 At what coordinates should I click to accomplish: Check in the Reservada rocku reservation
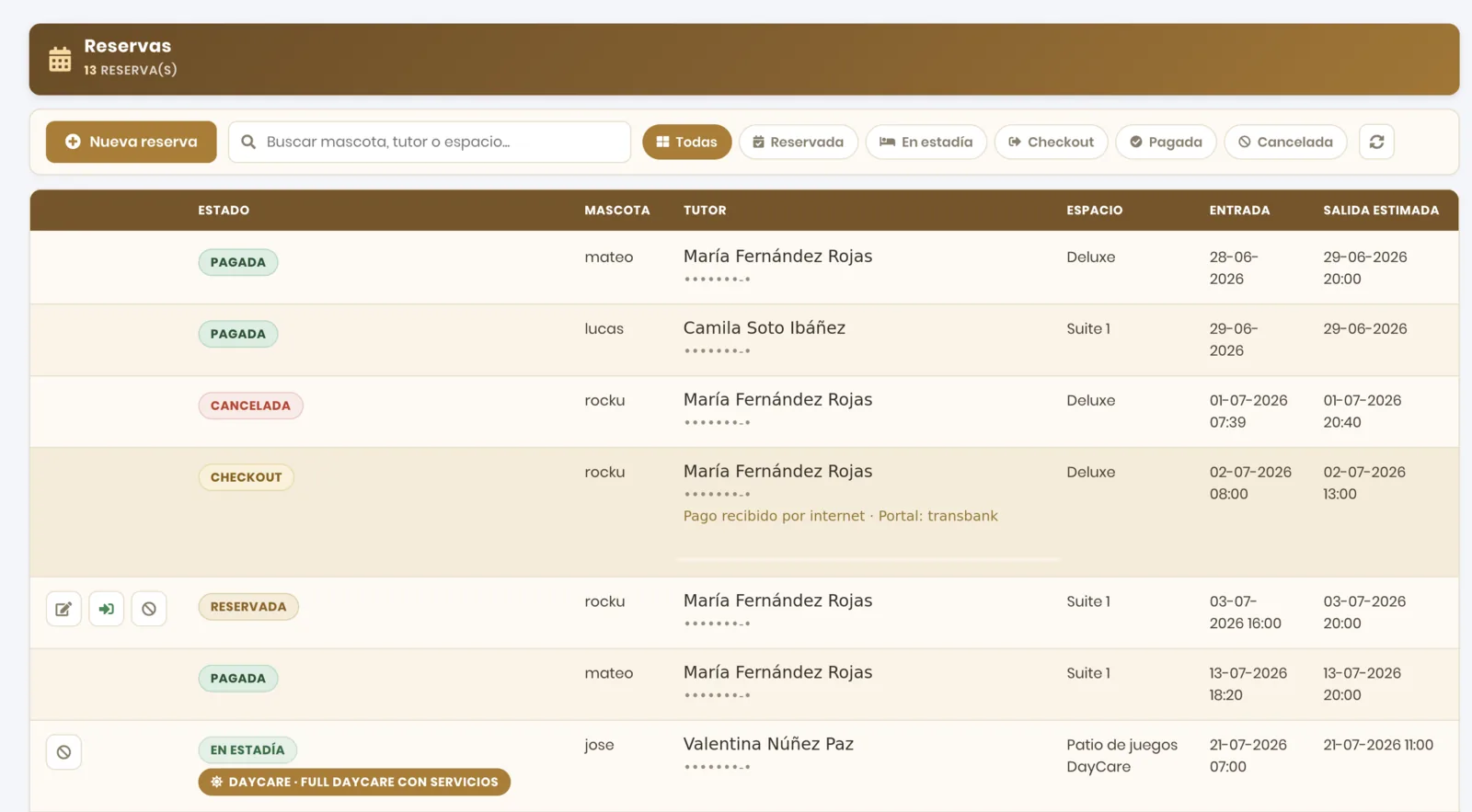click(107, 609)
